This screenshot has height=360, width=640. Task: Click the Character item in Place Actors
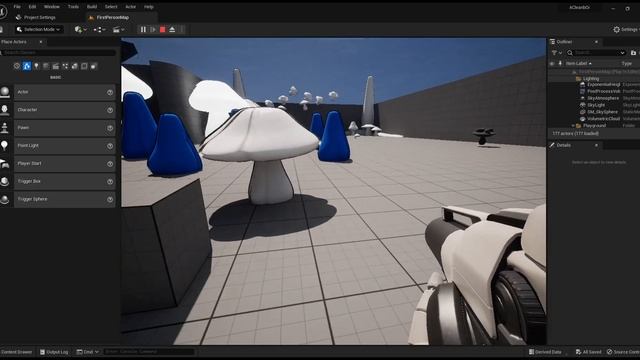(x=65, y=110)
